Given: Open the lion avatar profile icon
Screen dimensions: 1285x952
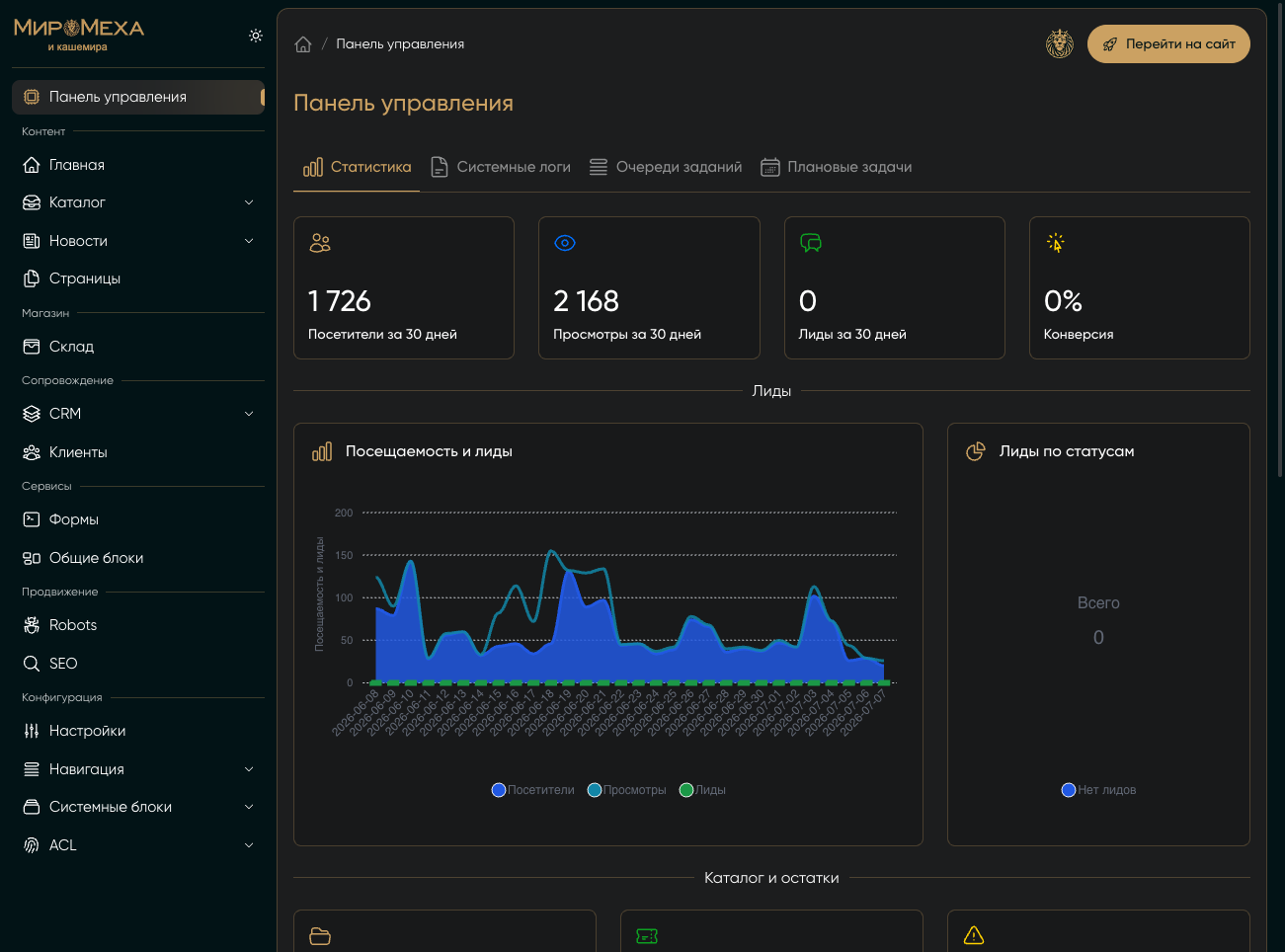Looking at the screenshot, I should (1060, 44).
